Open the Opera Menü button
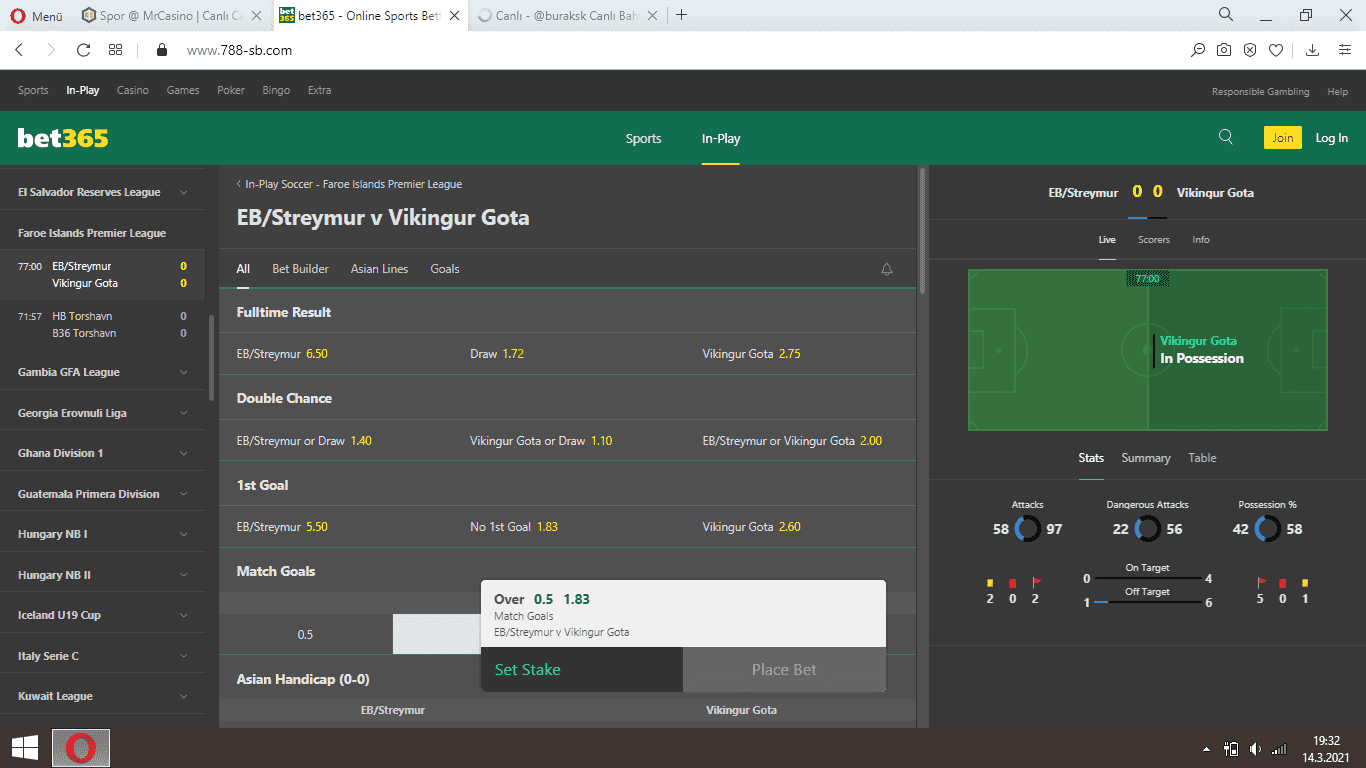 click(36, 15)
